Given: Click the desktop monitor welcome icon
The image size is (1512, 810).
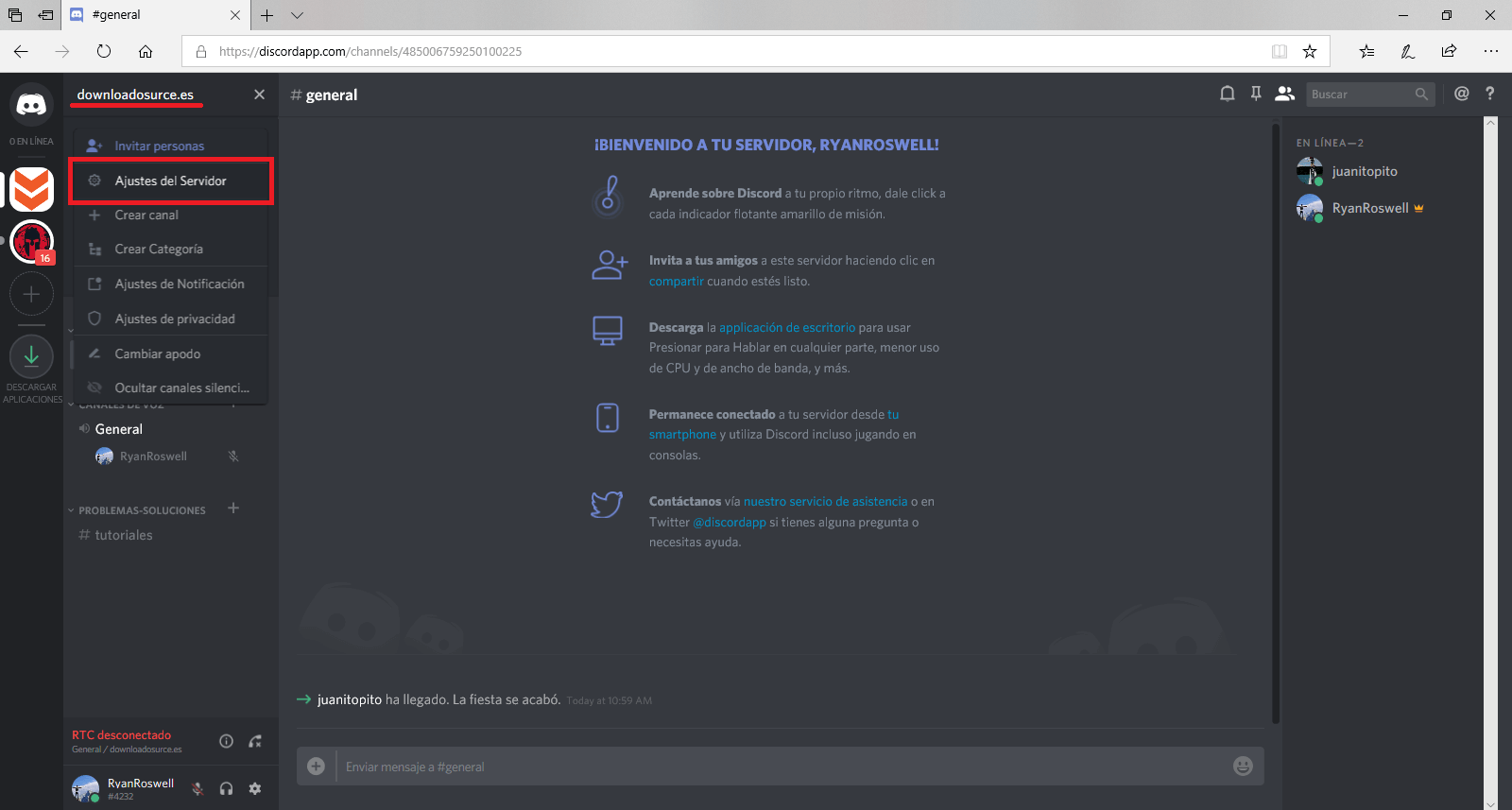Looking at the screenshot, I should pyautogui.click(x=607, y=331).
